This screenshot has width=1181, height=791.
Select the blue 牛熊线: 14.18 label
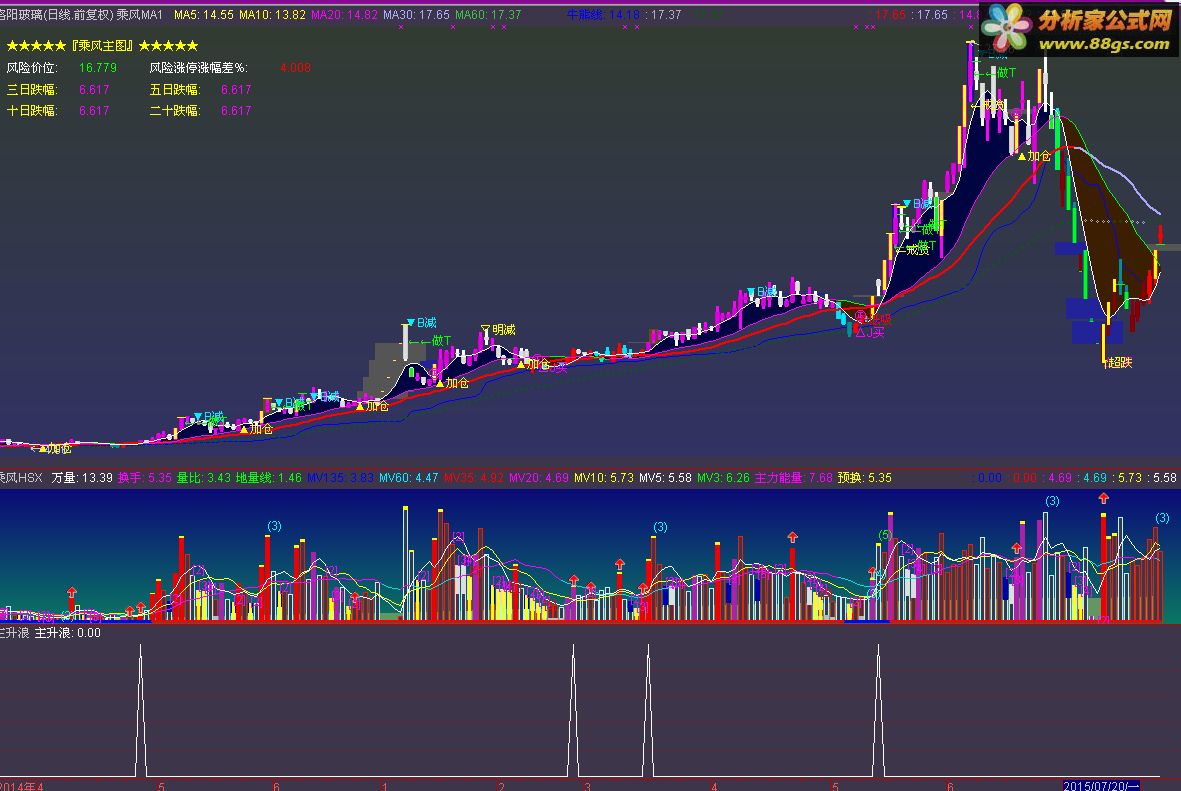pyautogui.click(x=604, y=14)
